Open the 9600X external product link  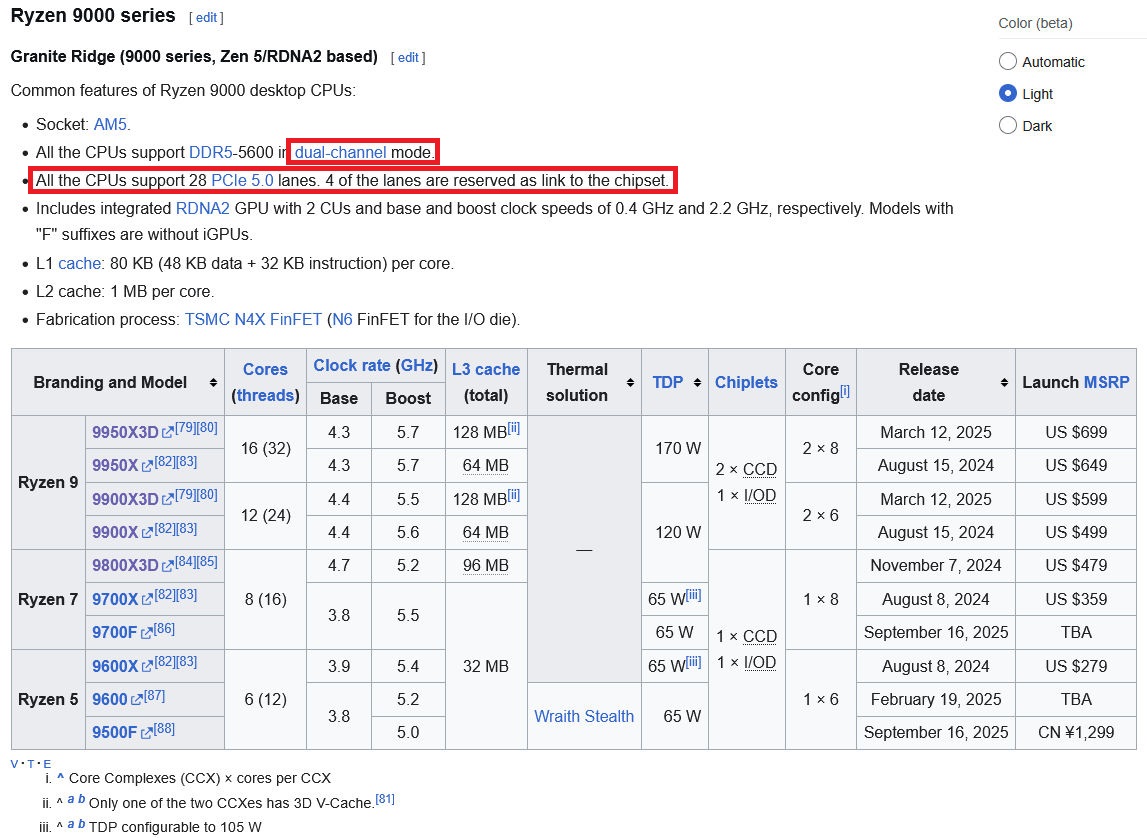[x=122, y=666]
